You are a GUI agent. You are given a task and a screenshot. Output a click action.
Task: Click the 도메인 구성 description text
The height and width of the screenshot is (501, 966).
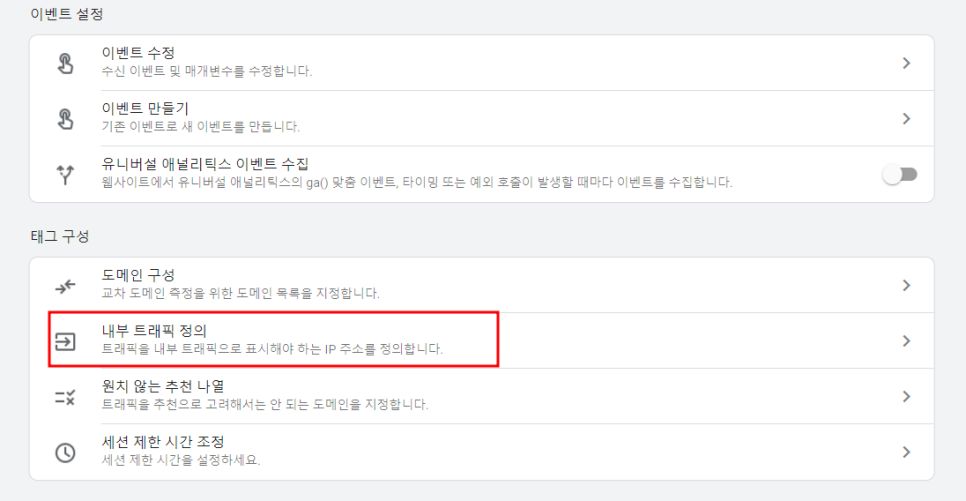240,293
